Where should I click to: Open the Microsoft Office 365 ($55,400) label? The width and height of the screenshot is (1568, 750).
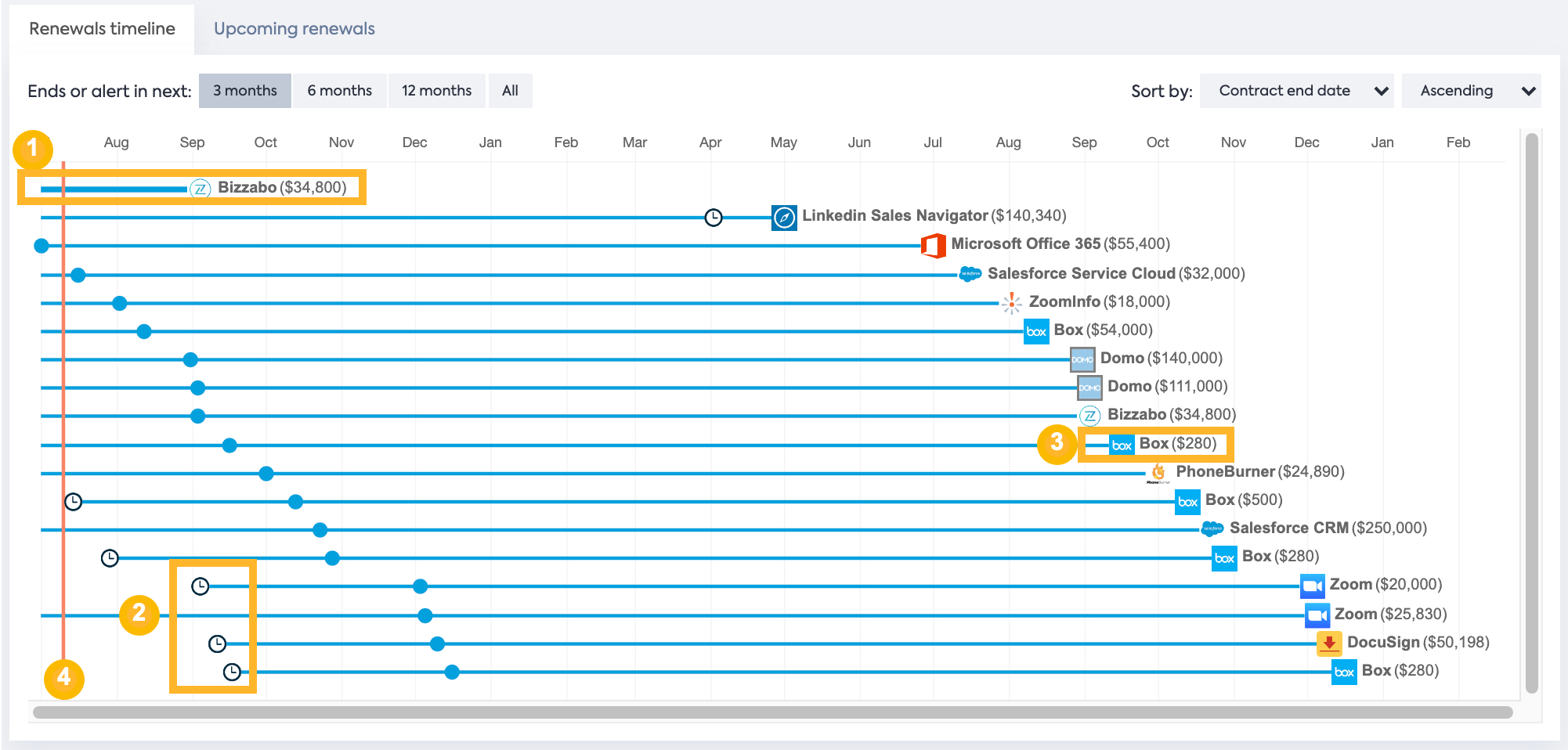click(1060, 243)
